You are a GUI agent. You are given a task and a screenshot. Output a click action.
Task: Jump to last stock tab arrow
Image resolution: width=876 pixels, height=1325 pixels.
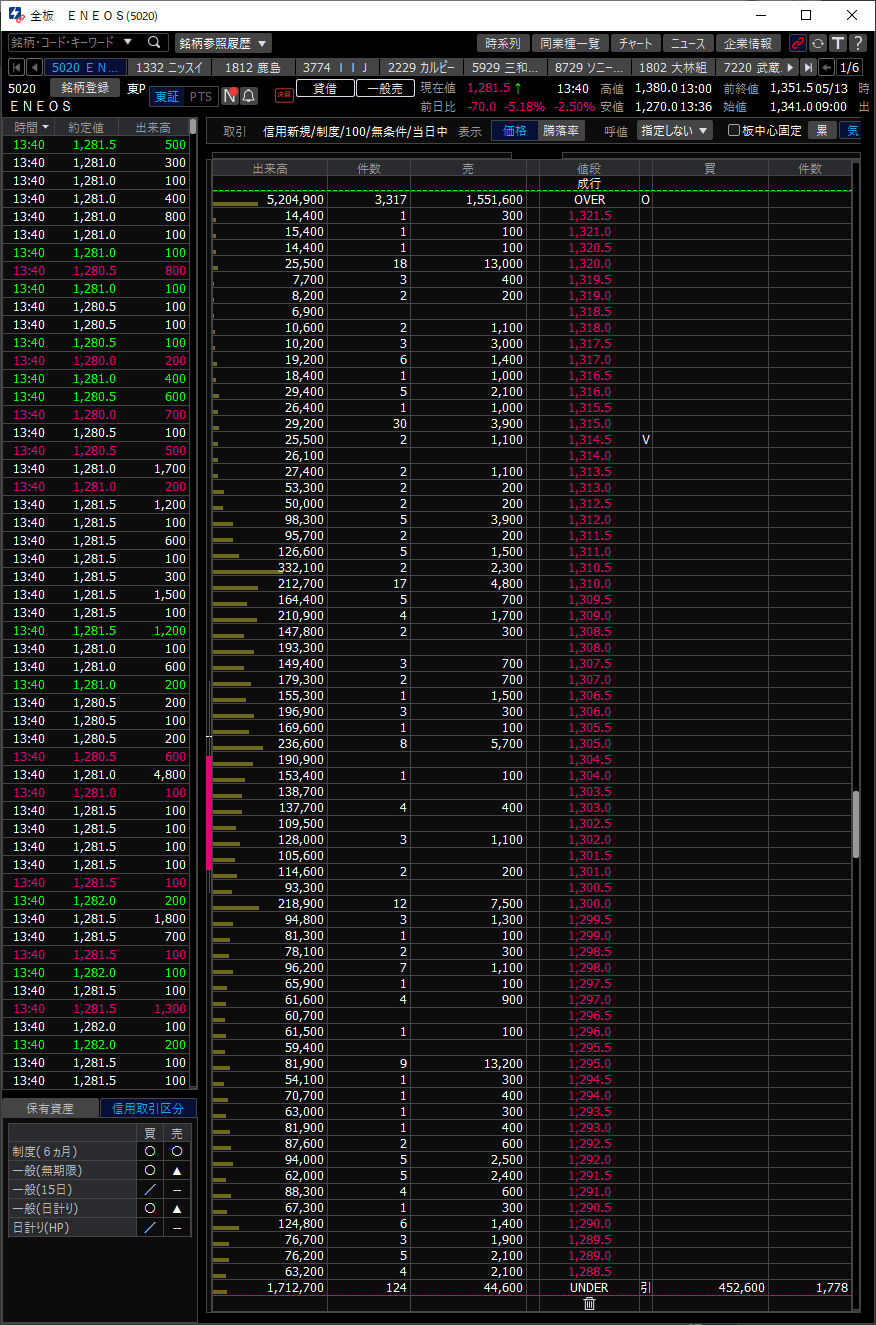809,68
